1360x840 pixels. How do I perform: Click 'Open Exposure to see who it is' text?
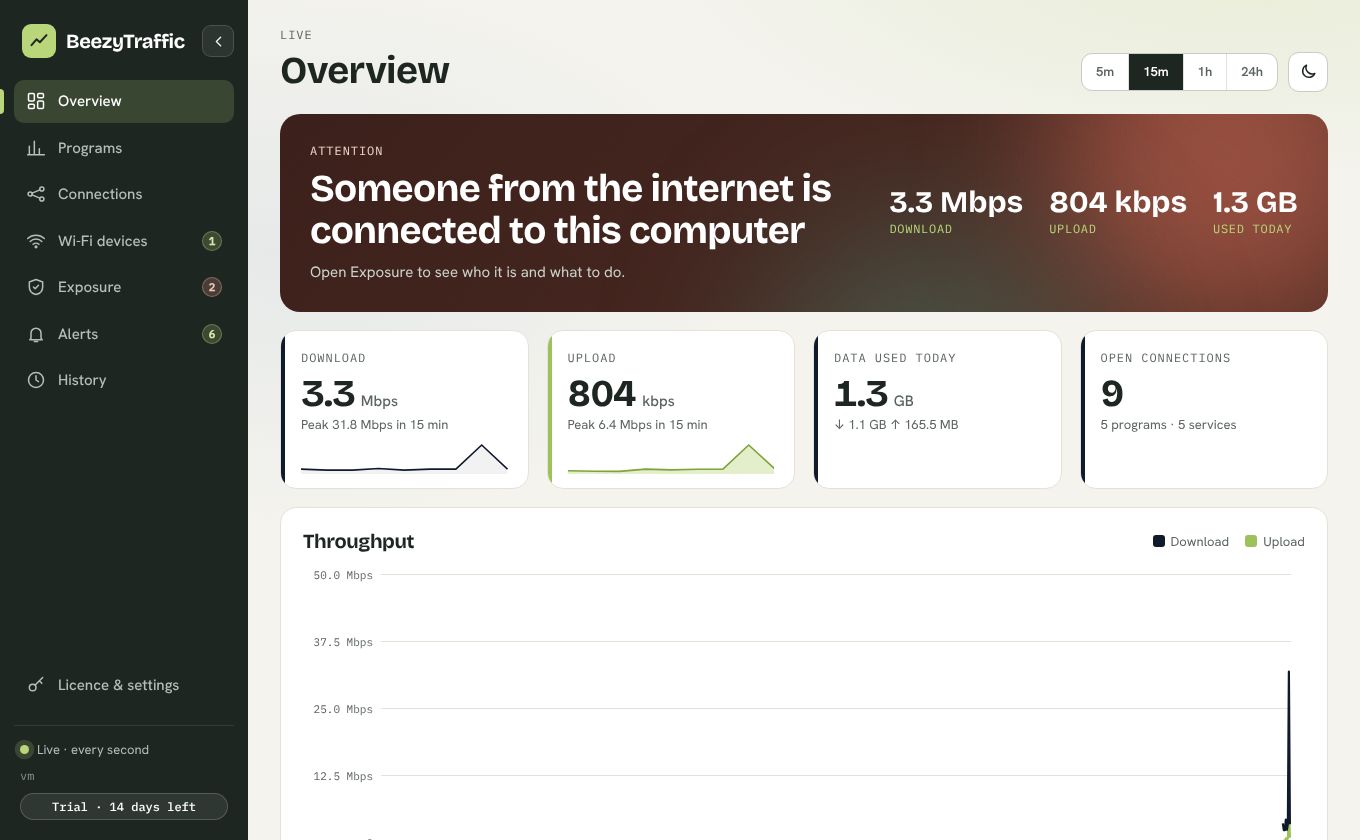(467, 272)
